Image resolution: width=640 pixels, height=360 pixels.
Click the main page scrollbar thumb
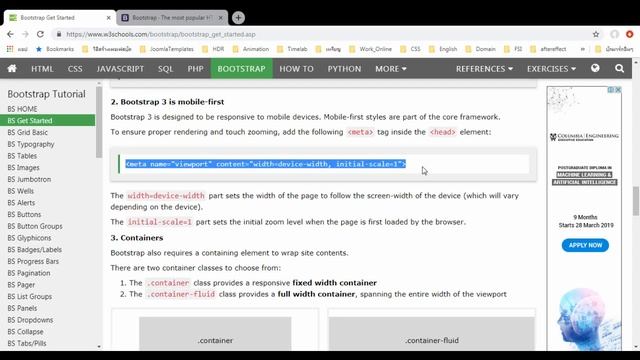(x=636, y=201)
